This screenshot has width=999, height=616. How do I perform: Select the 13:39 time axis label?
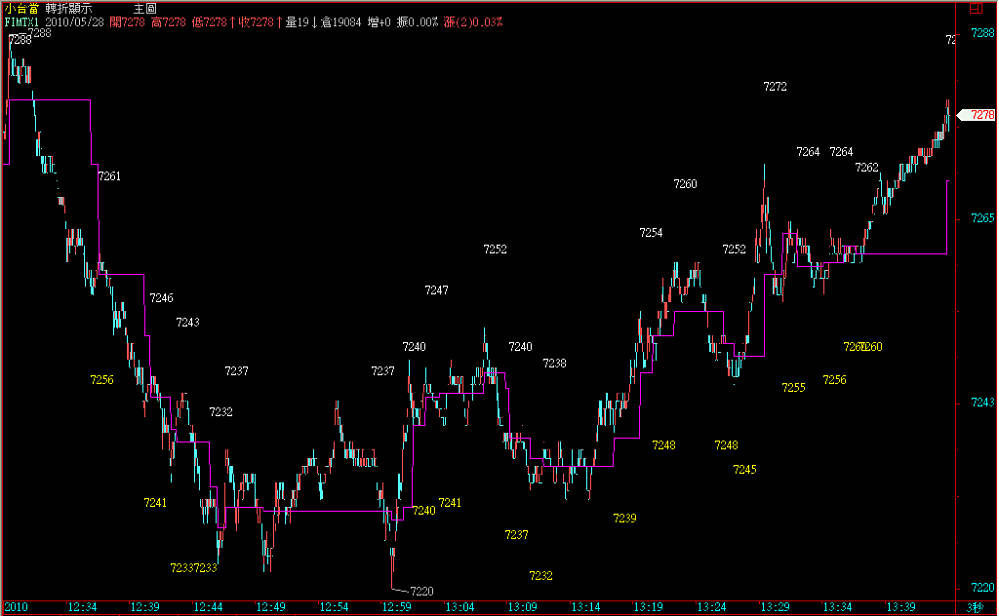pyautogui.click(x=900, y=607)
